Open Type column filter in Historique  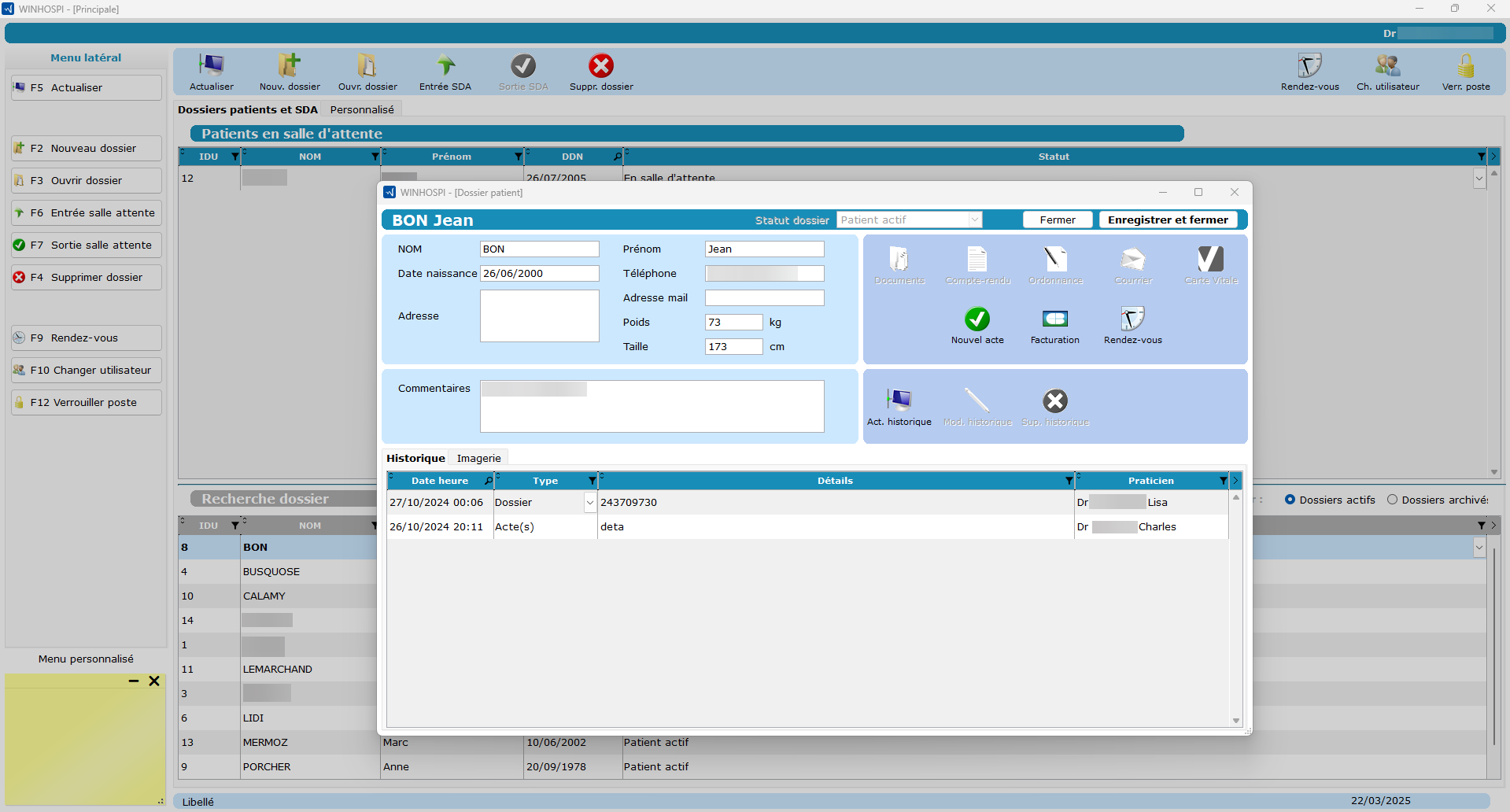click(592, 481)
